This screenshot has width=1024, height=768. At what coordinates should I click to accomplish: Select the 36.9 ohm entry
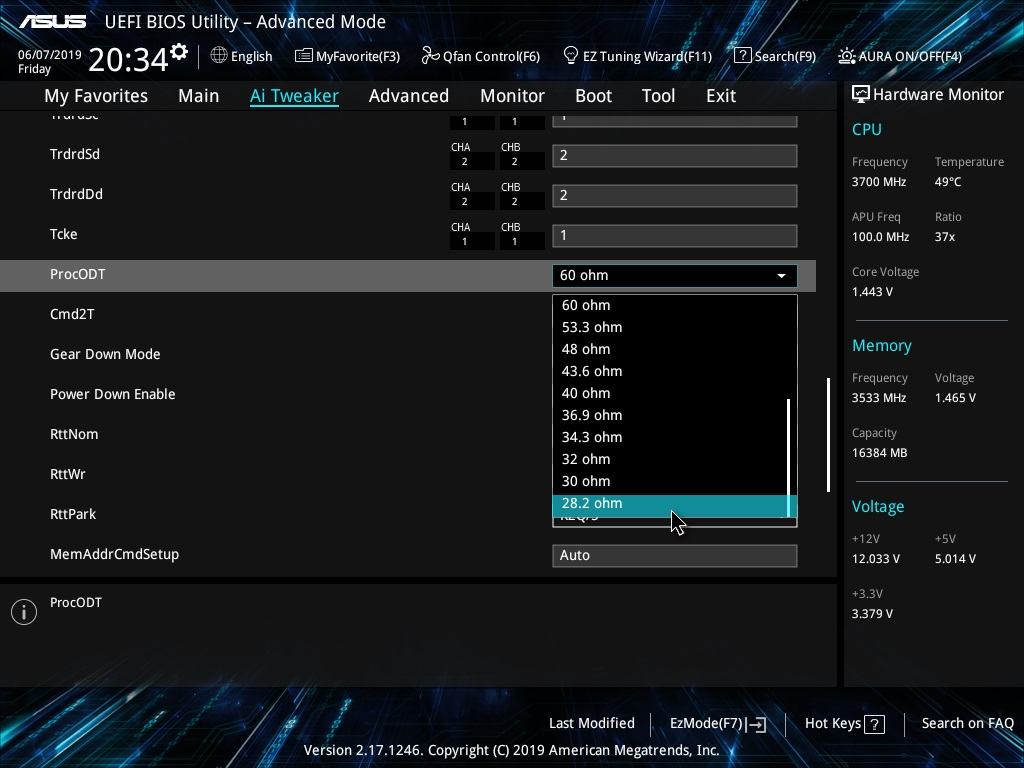coord(671,415)
